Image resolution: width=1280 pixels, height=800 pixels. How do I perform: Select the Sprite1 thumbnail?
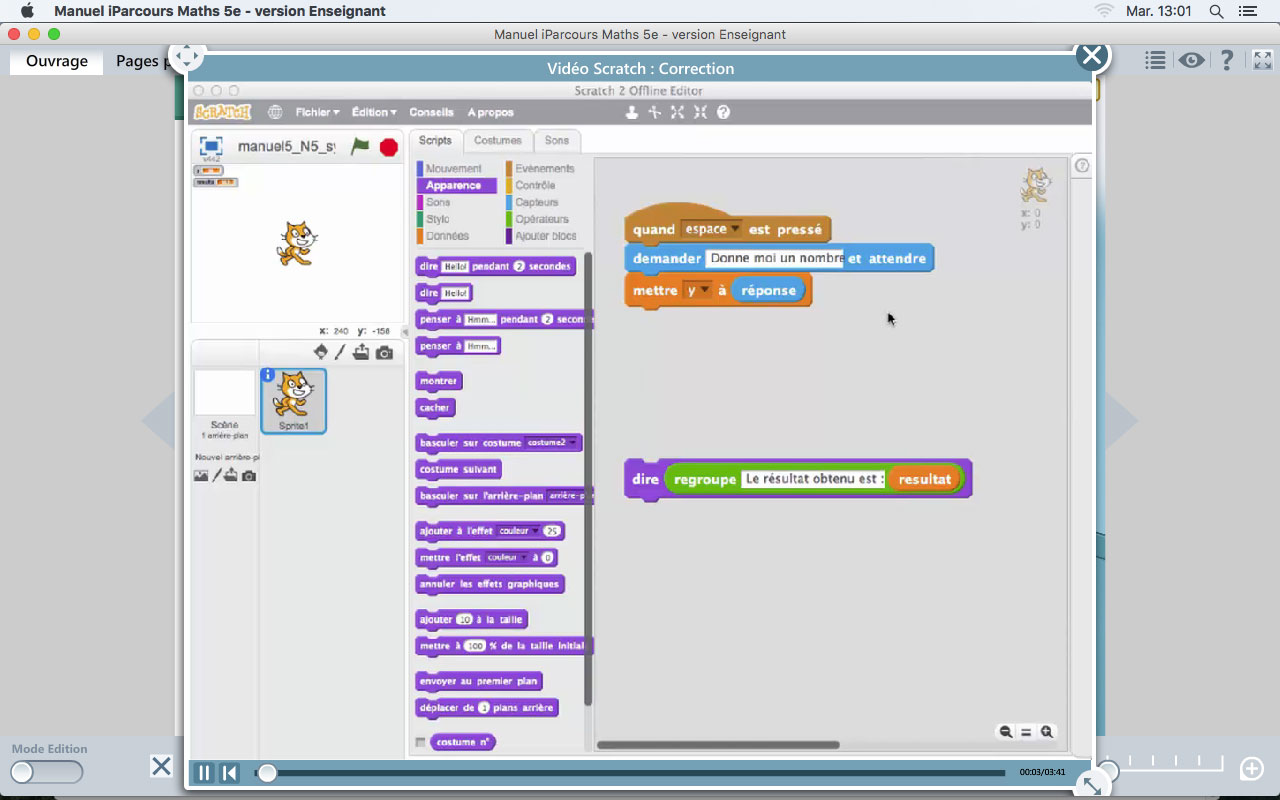(293, 401)
